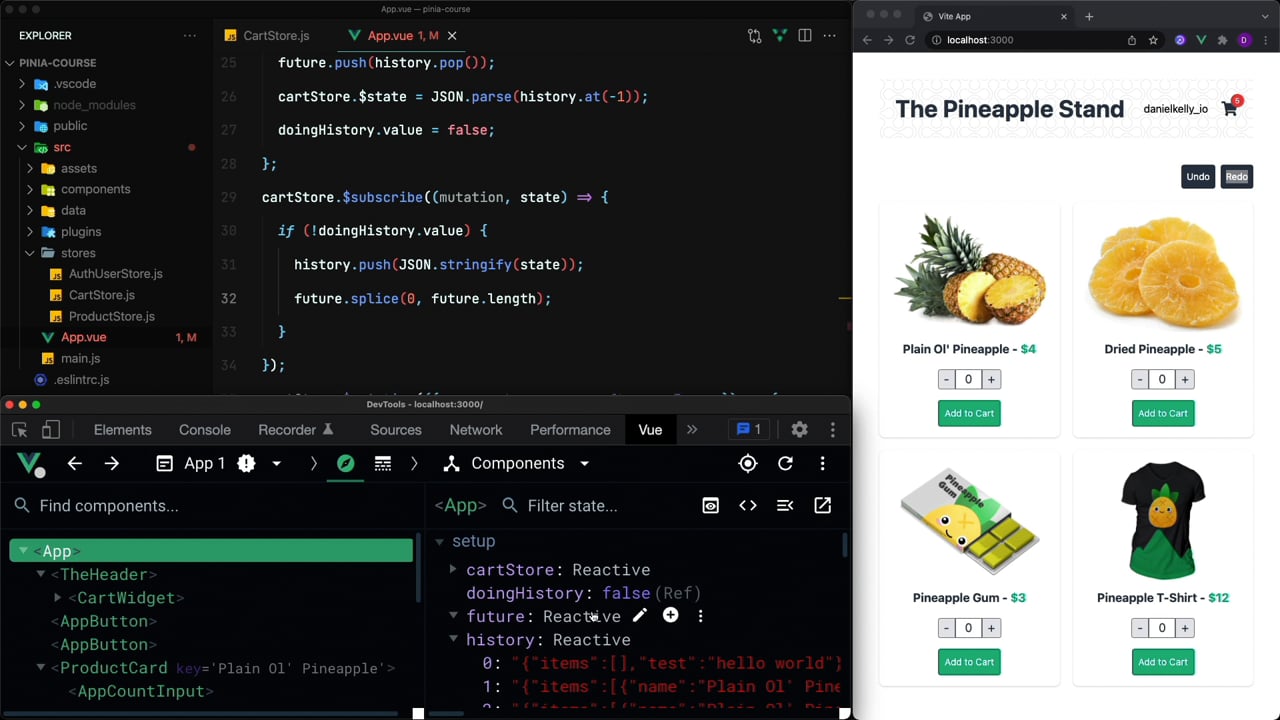This screenshot has height=720, width=1280.
Task: Expand the CartWidget component node
Action: [x=58, y=598]
